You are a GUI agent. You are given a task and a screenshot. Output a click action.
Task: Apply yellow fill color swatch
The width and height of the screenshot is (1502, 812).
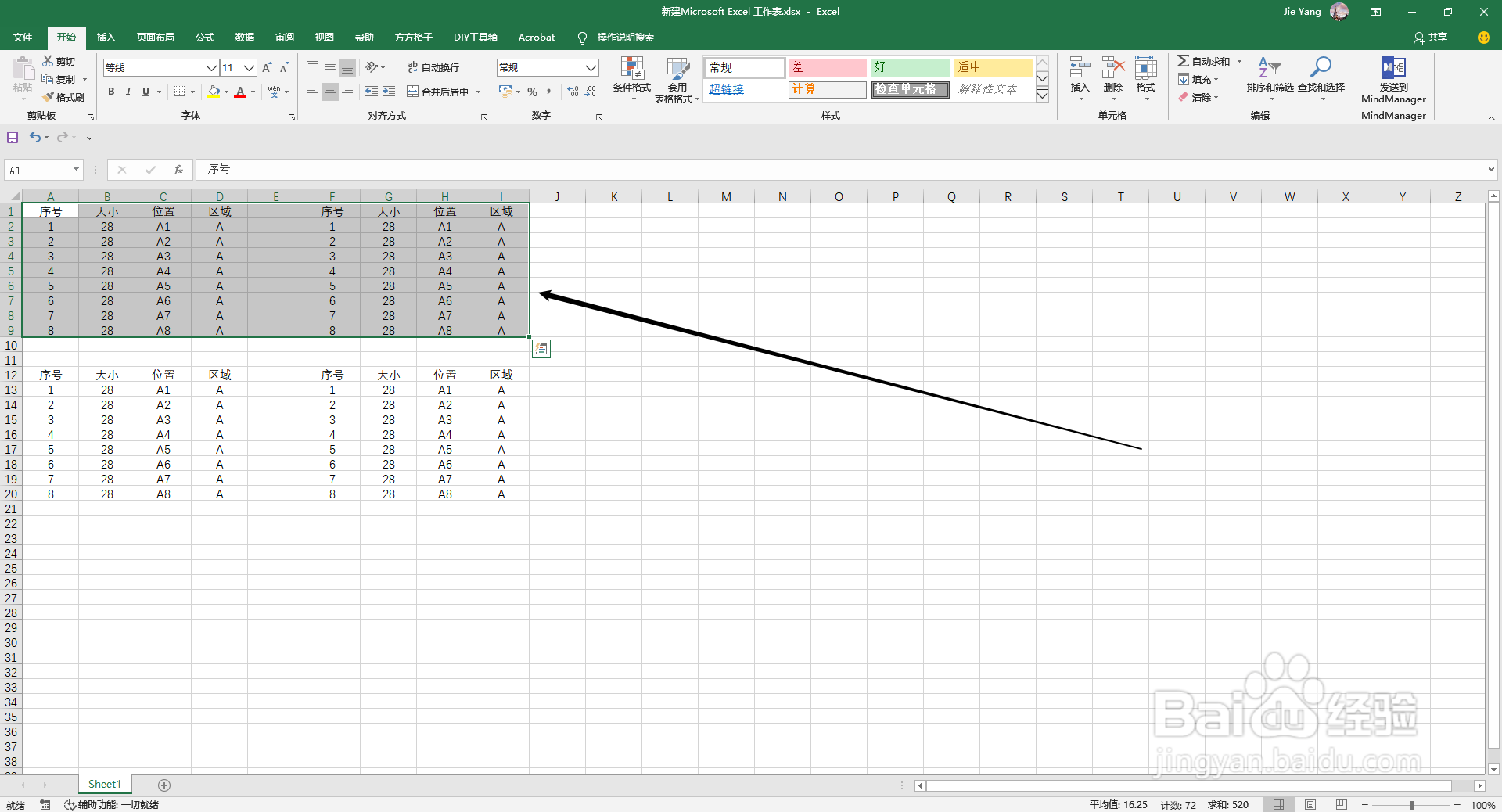214,92
